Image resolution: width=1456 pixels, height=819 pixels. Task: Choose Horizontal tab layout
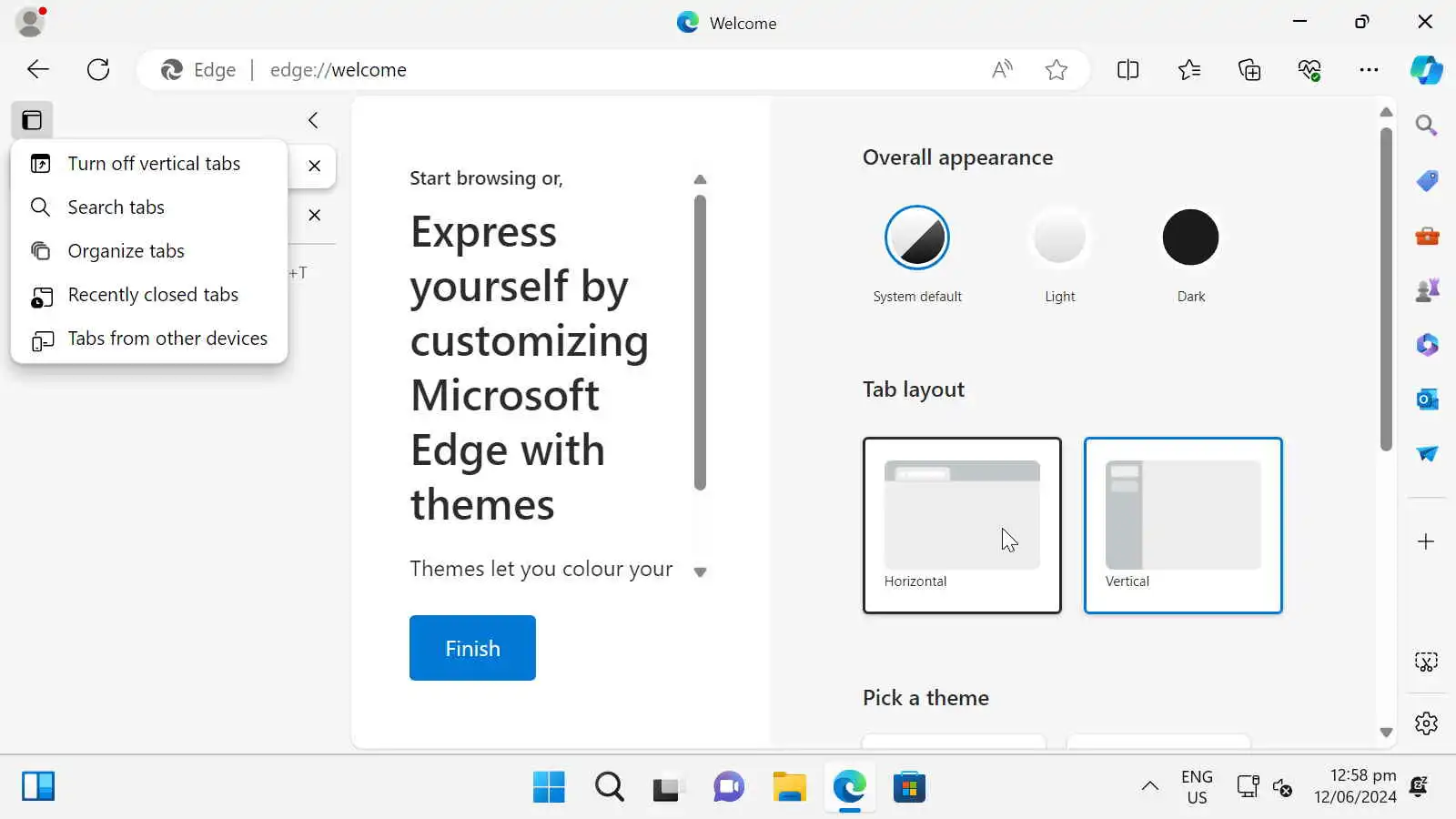tap(962, 525)
